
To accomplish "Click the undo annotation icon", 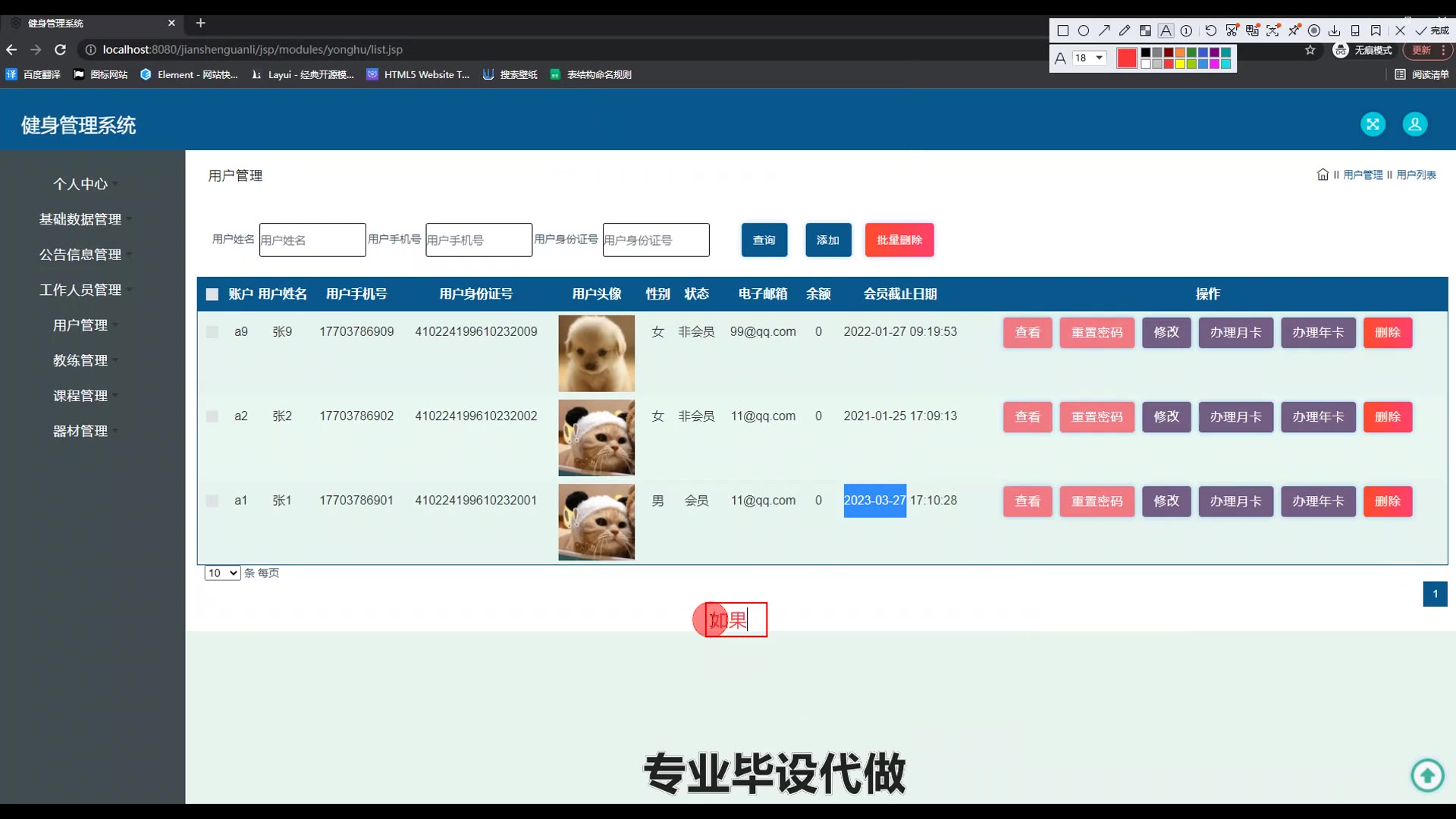I will (1211, 30).
